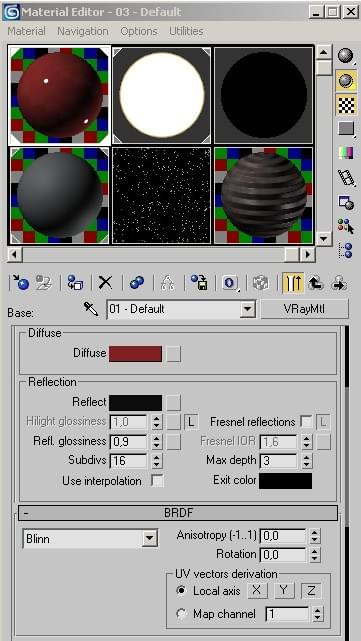361x641 pixels.
Task: Open the Utilities menu
Action: coord(186,31)
